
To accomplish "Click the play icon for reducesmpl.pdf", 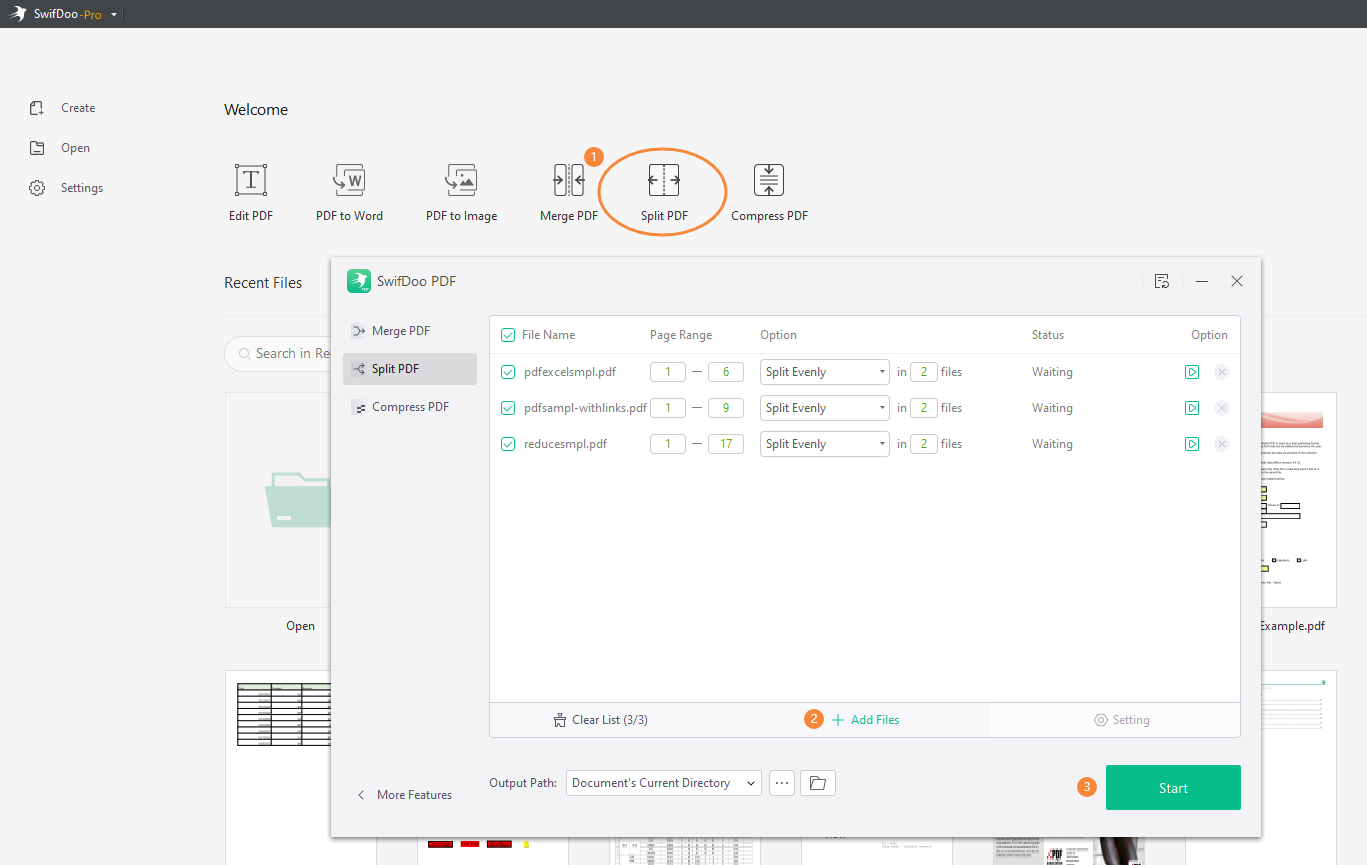I will pyautogui.click(x=1192, y=444).
